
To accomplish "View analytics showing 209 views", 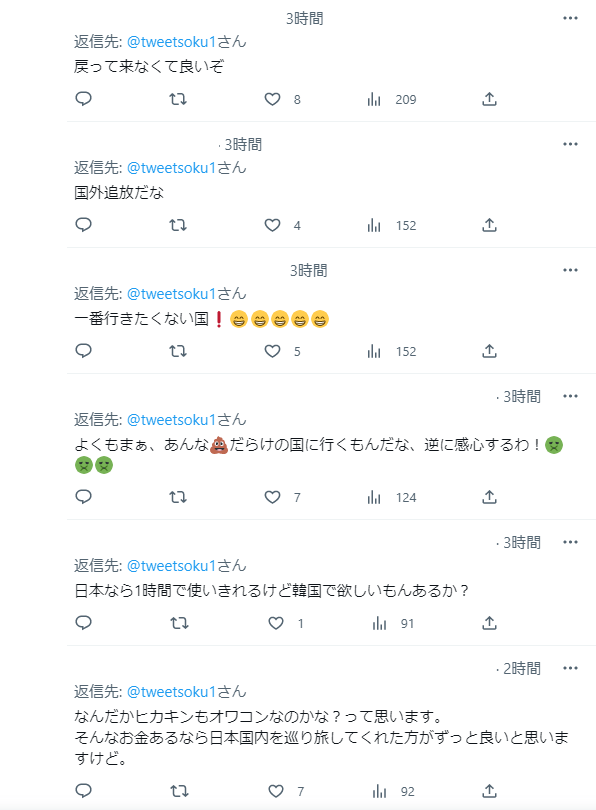I will pyautogui.click(x=391, y=99).
